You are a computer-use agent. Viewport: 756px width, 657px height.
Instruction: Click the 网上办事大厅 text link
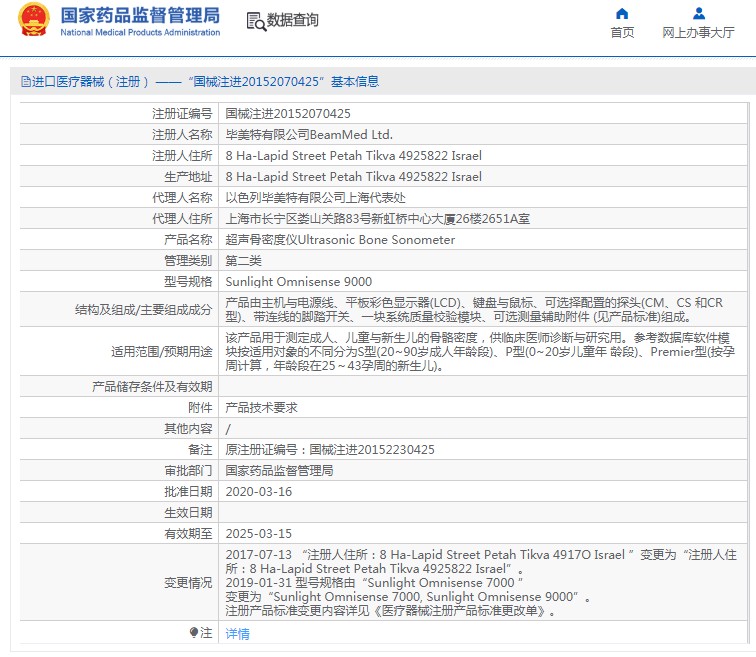coord(698,32)
